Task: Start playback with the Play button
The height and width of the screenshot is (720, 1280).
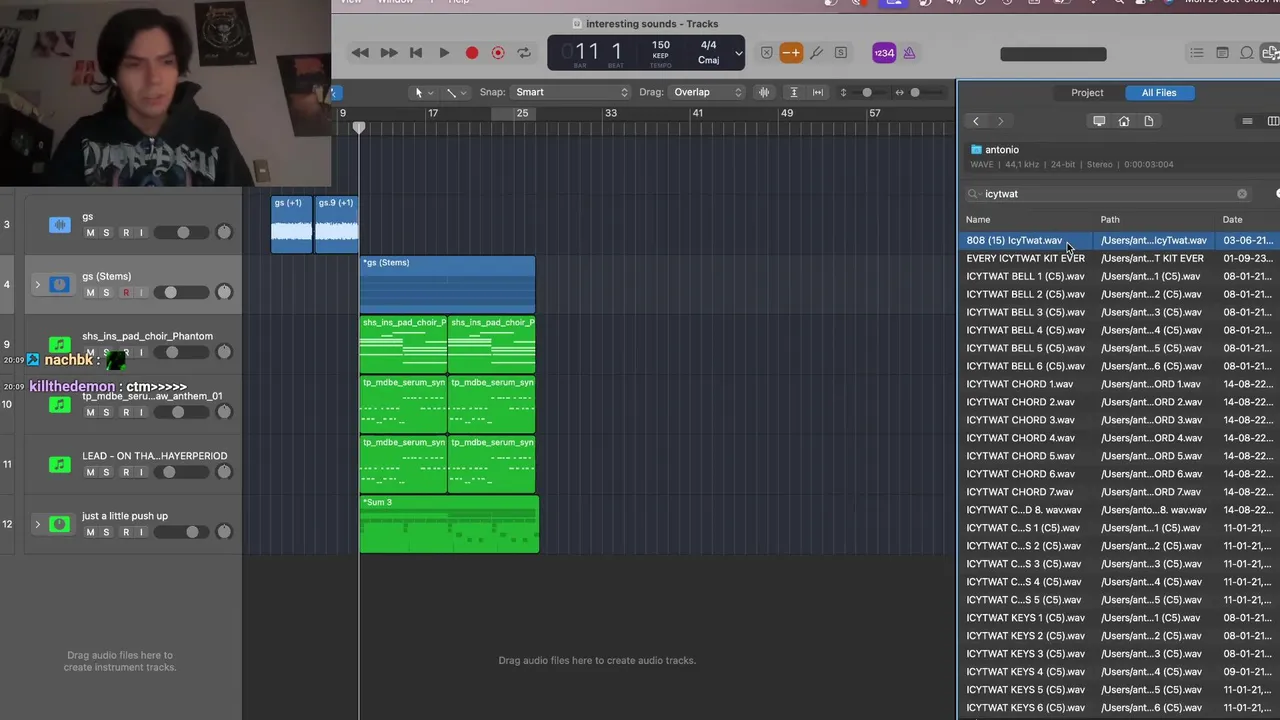Action: [x=444, y=53]
